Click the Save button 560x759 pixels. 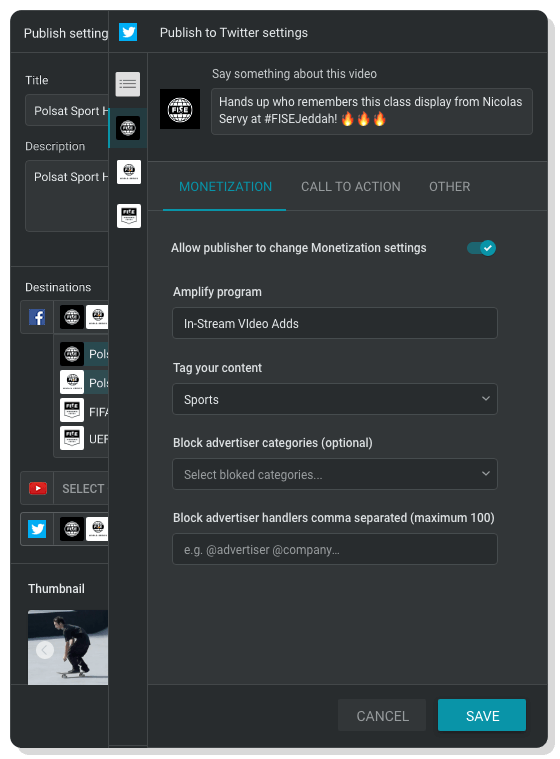point(482,715)
